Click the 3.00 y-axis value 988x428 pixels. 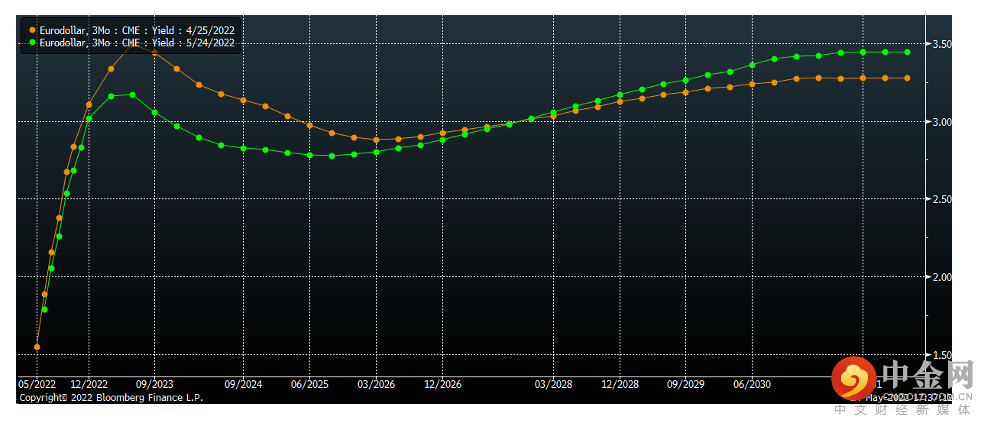(942, 122)
